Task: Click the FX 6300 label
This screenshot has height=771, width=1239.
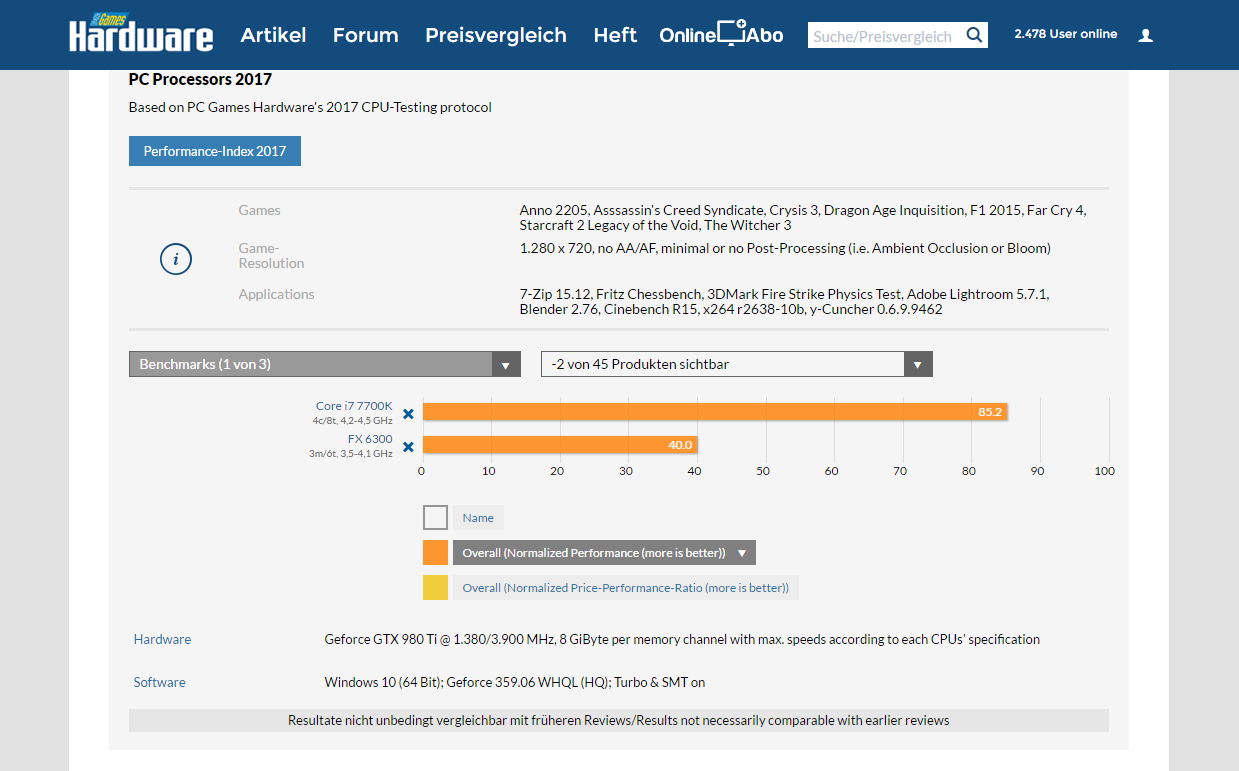Action: [x=370, y=439]
